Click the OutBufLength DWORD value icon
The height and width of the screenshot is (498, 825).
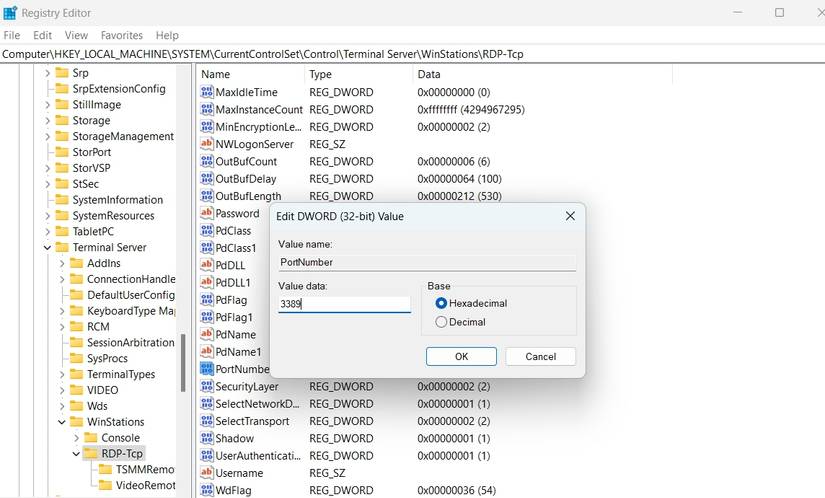207,196
